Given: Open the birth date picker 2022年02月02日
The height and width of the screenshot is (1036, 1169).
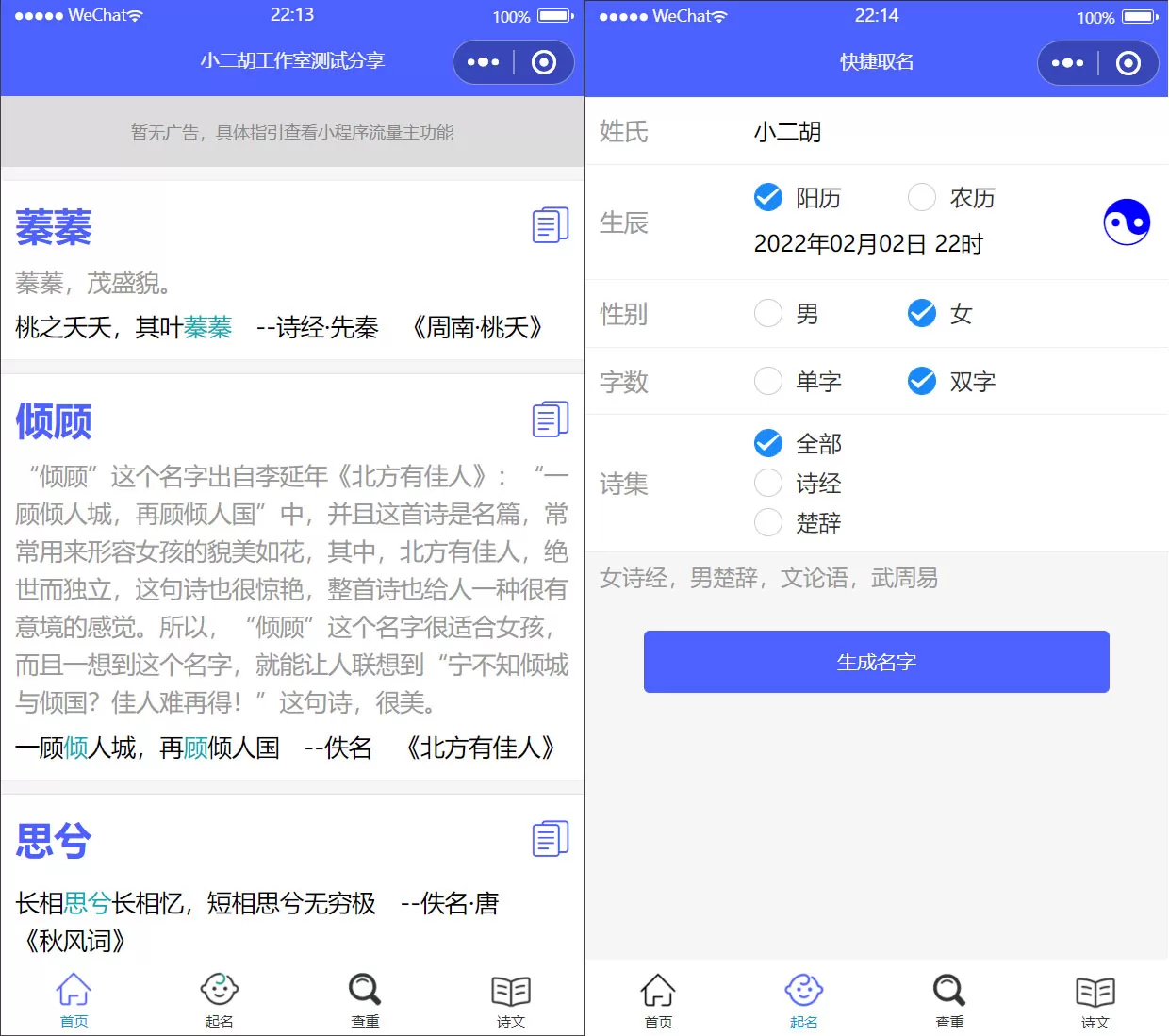Looking at the screenshot, I should click(x=867, y=244).
